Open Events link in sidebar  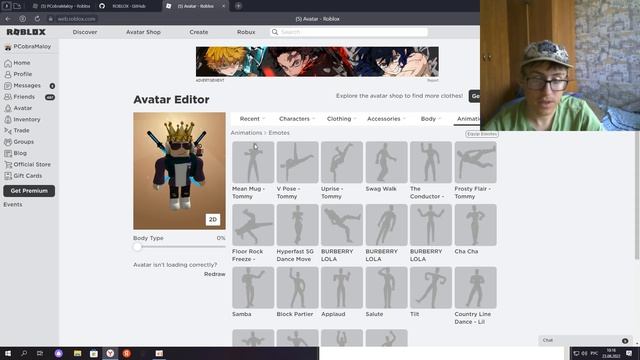(x=13, y=204)
